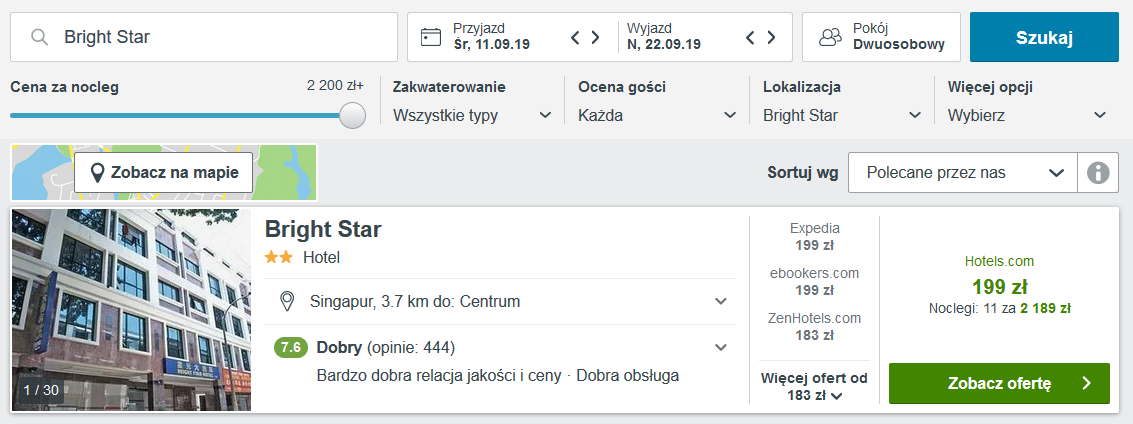
Task: Click the sorting info icon
Action: click(x=1098, y=173)
